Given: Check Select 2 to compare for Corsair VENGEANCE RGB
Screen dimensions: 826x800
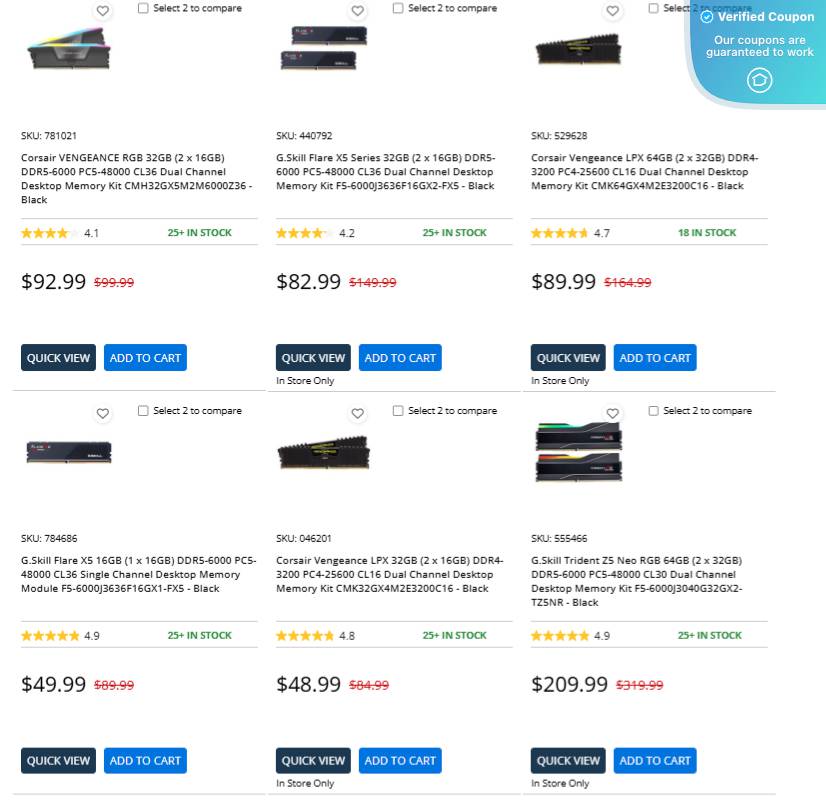Looking at the screenshot, I should click(x=142, y=7).
